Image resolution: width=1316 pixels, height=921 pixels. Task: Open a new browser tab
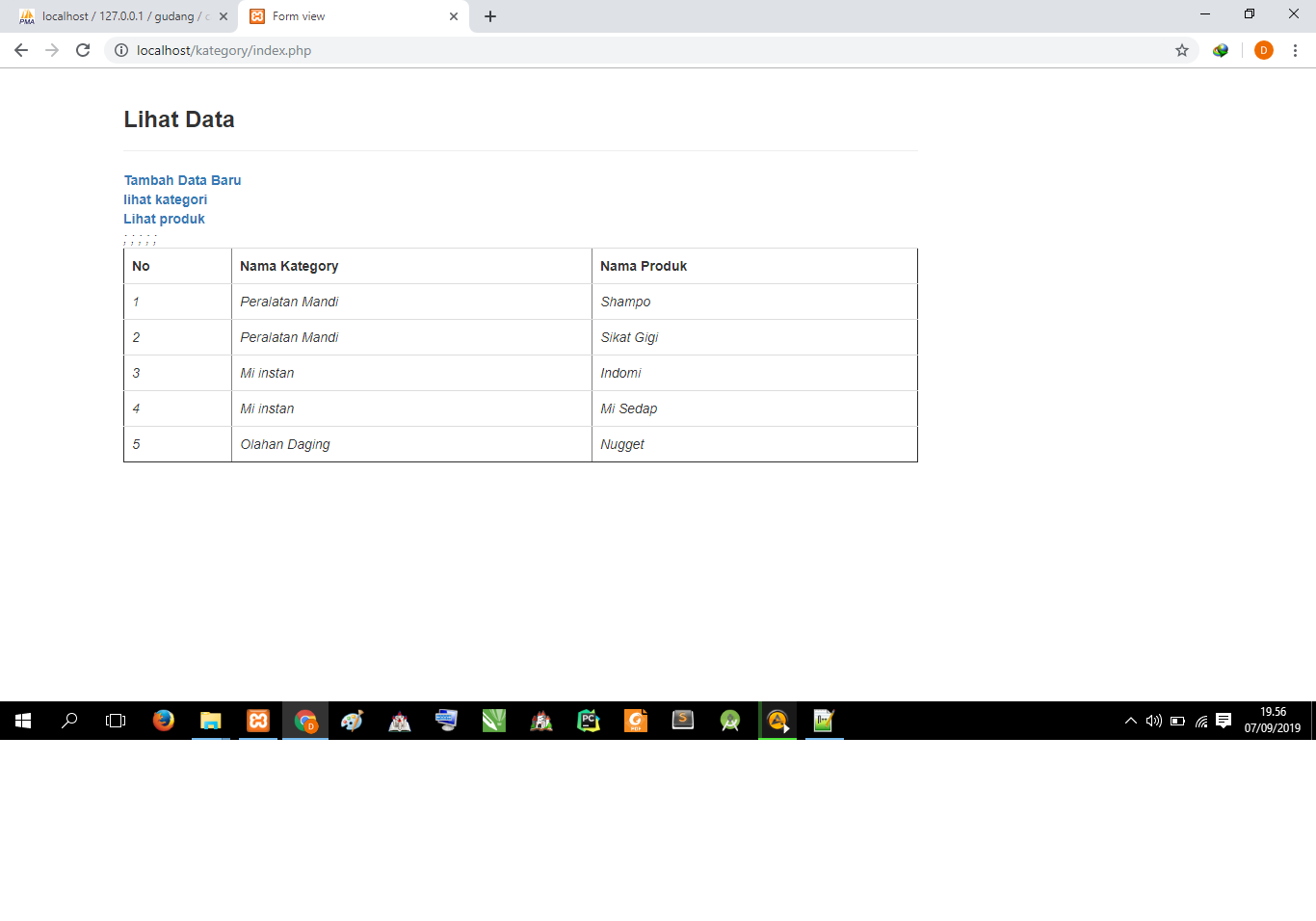point(490,16)
